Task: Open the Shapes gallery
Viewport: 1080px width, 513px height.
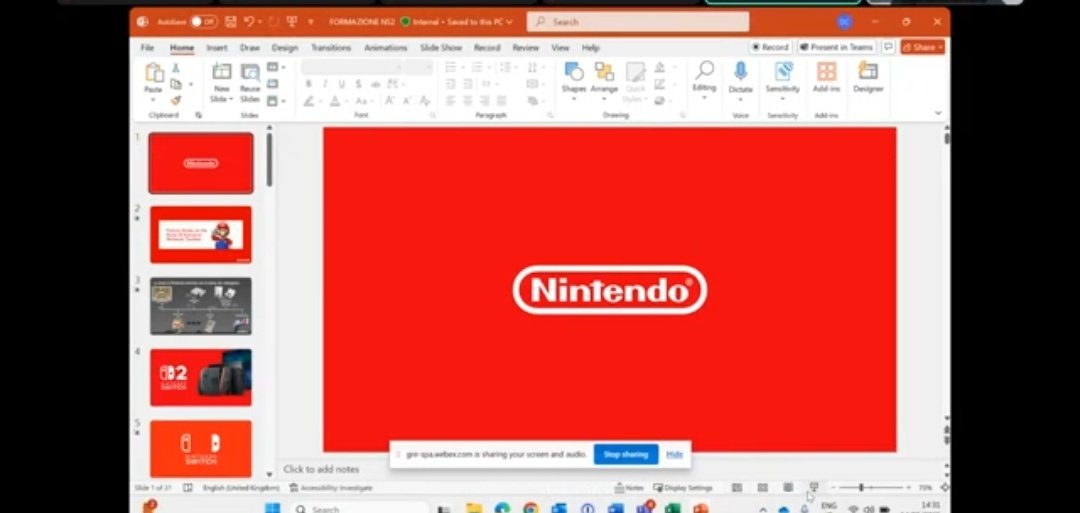Action: point(573,73)
